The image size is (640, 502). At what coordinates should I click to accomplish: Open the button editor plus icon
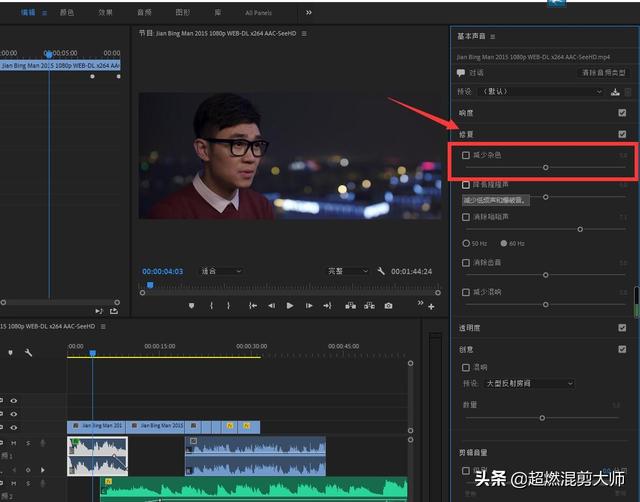coord(431,307)
